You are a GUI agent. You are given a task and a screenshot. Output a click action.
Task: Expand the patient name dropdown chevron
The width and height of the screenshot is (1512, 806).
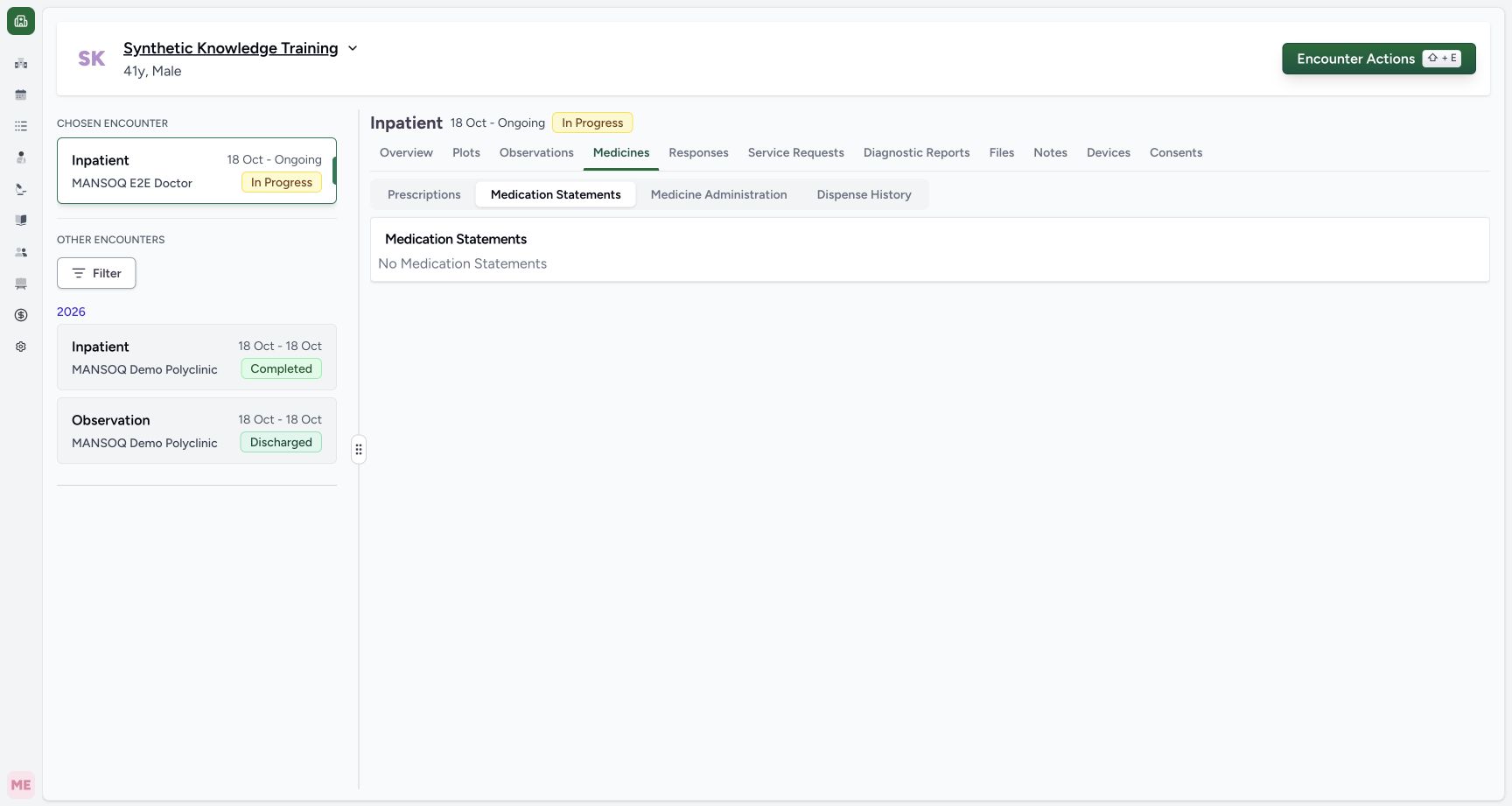(353, 48)
